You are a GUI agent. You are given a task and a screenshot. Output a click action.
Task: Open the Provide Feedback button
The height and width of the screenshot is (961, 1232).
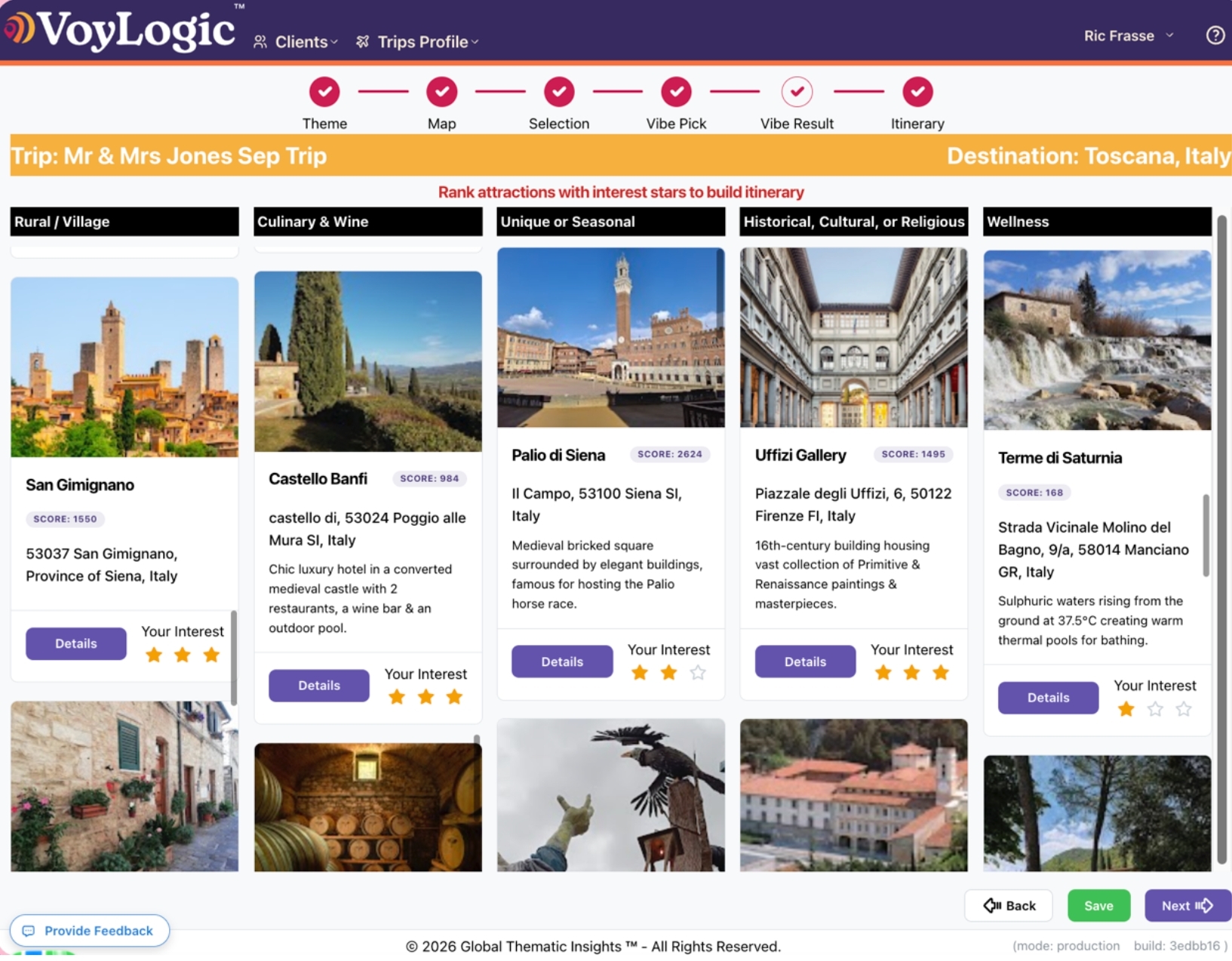[x=90, y=931]
